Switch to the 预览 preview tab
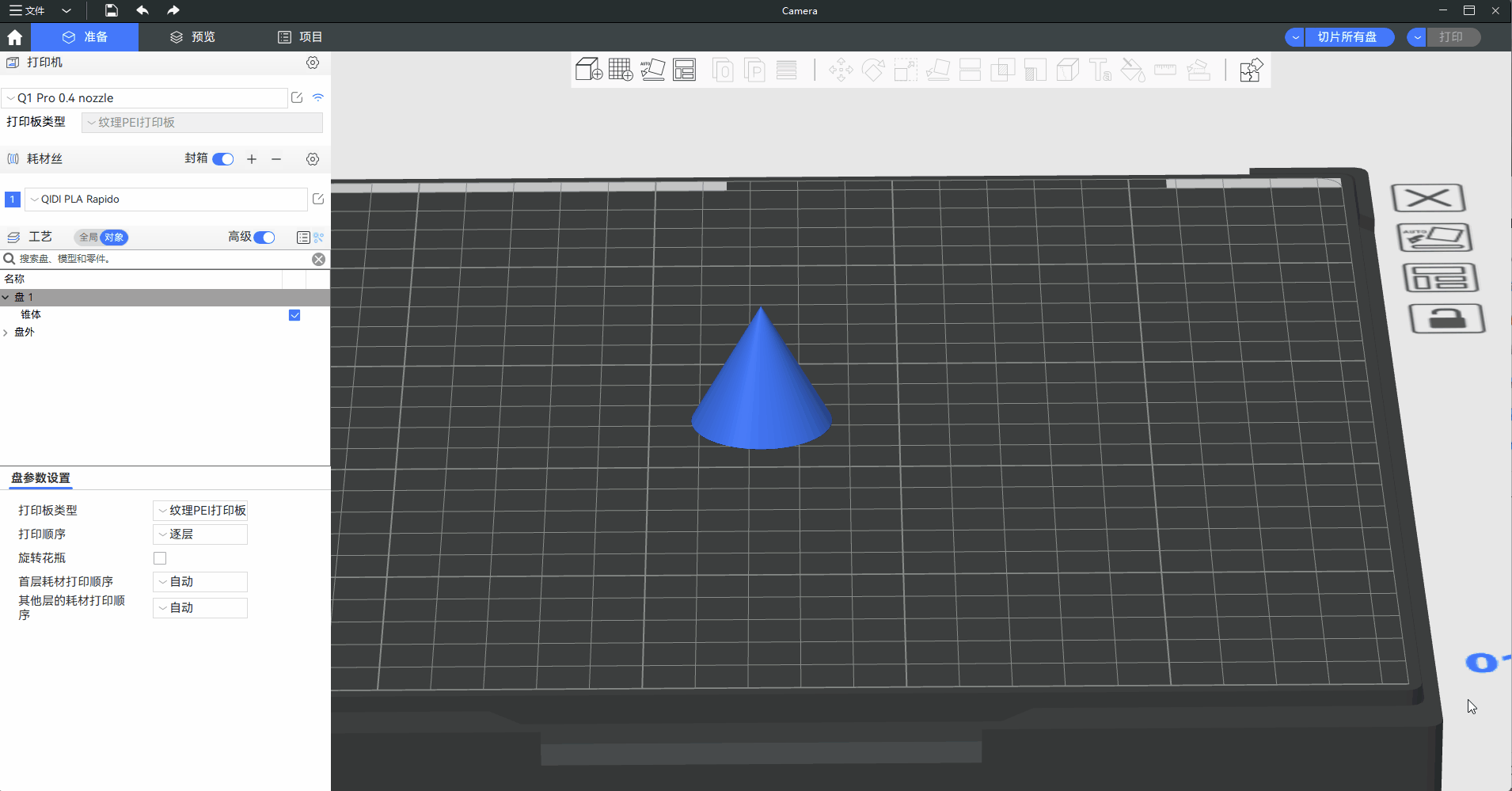This screenshot has width=1512, height=791. 192,37
